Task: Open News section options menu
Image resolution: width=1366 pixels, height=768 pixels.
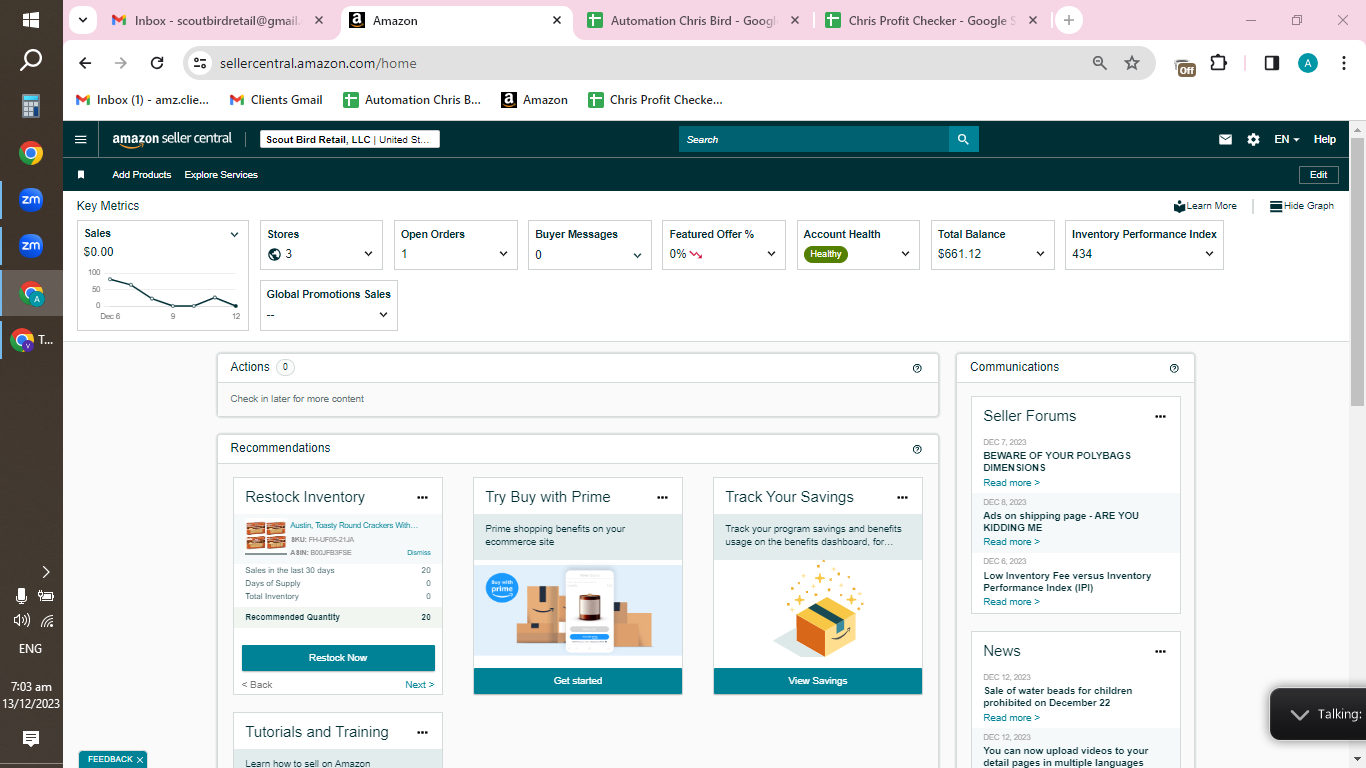Action: click(1160, 651)
